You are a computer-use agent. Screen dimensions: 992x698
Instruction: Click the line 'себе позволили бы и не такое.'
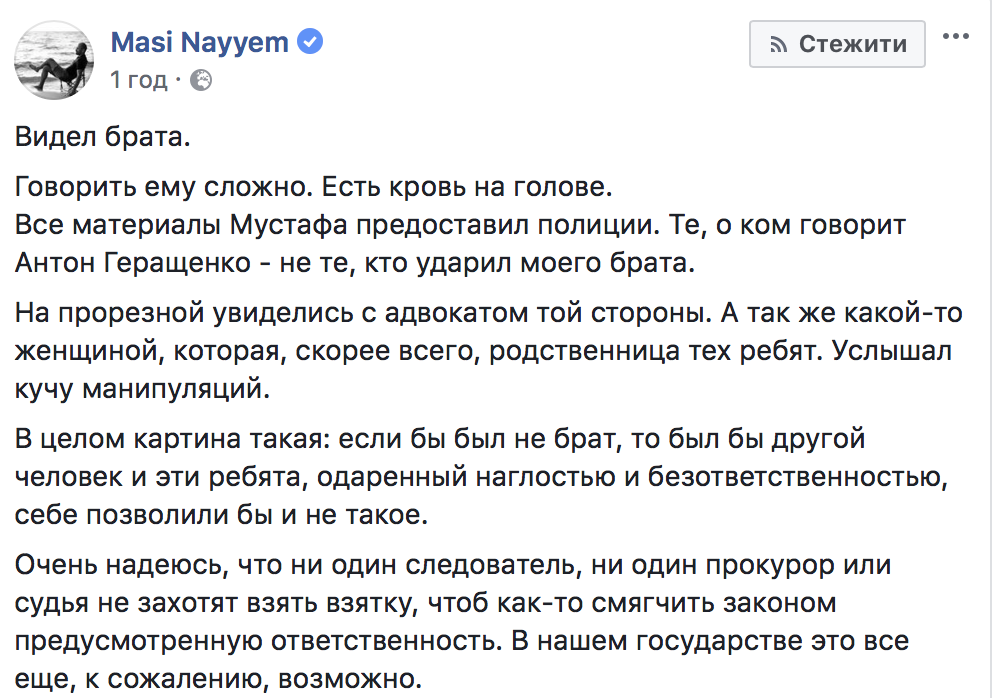221,514
